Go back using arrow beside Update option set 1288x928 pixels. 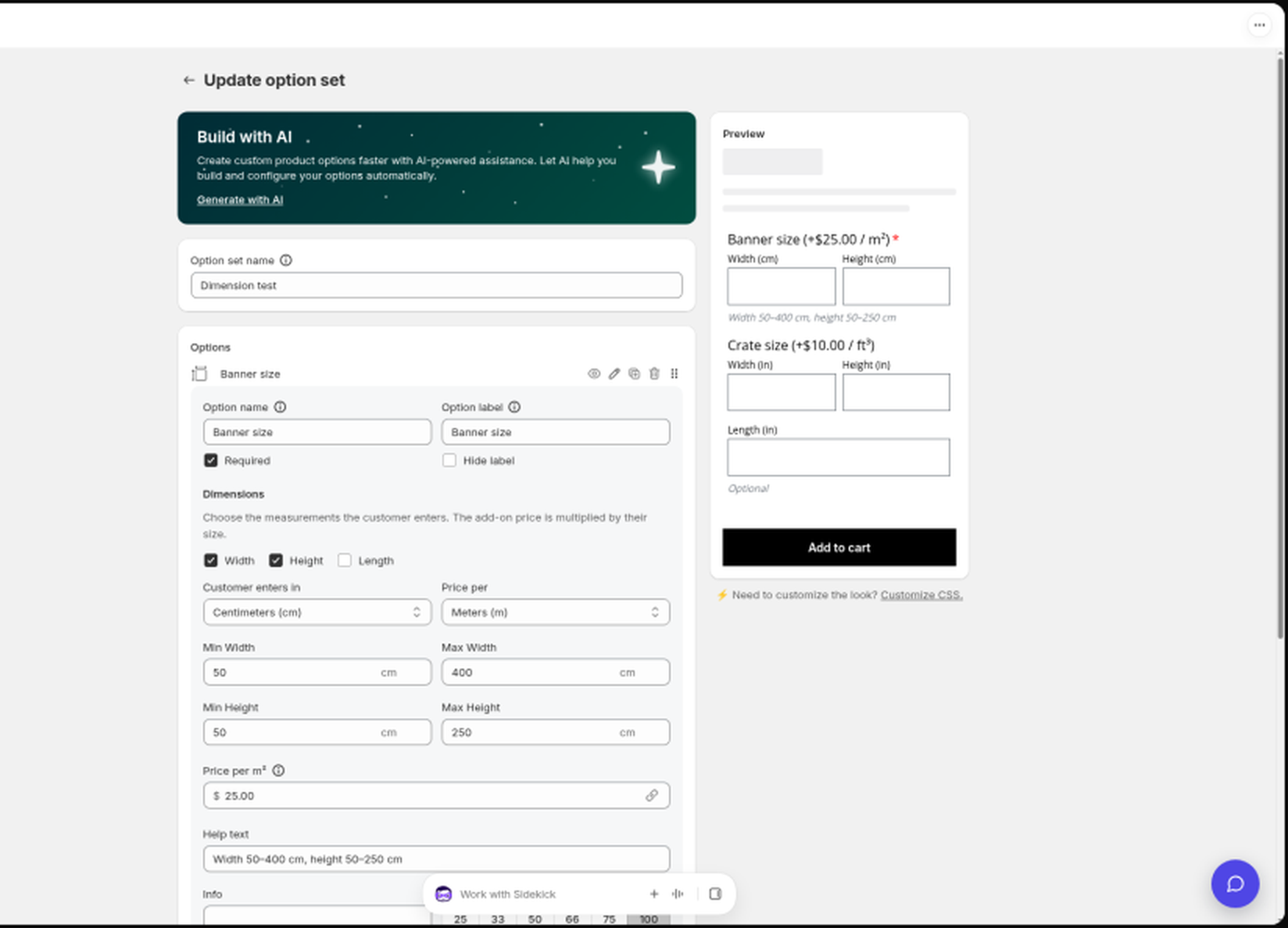188,80
